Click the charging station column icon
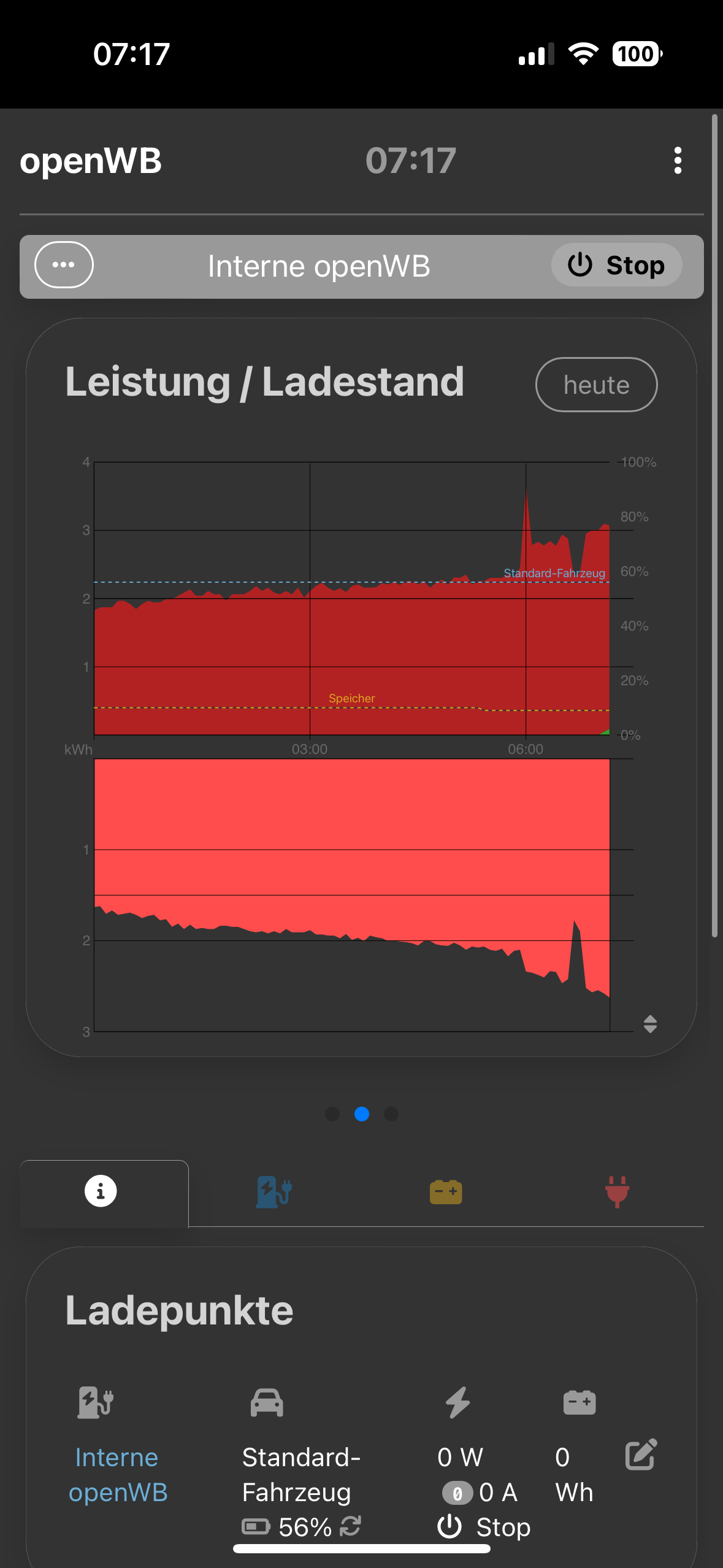This screenshot has width=723, height=1568. pyautogui.click(x=96, y=1402)
